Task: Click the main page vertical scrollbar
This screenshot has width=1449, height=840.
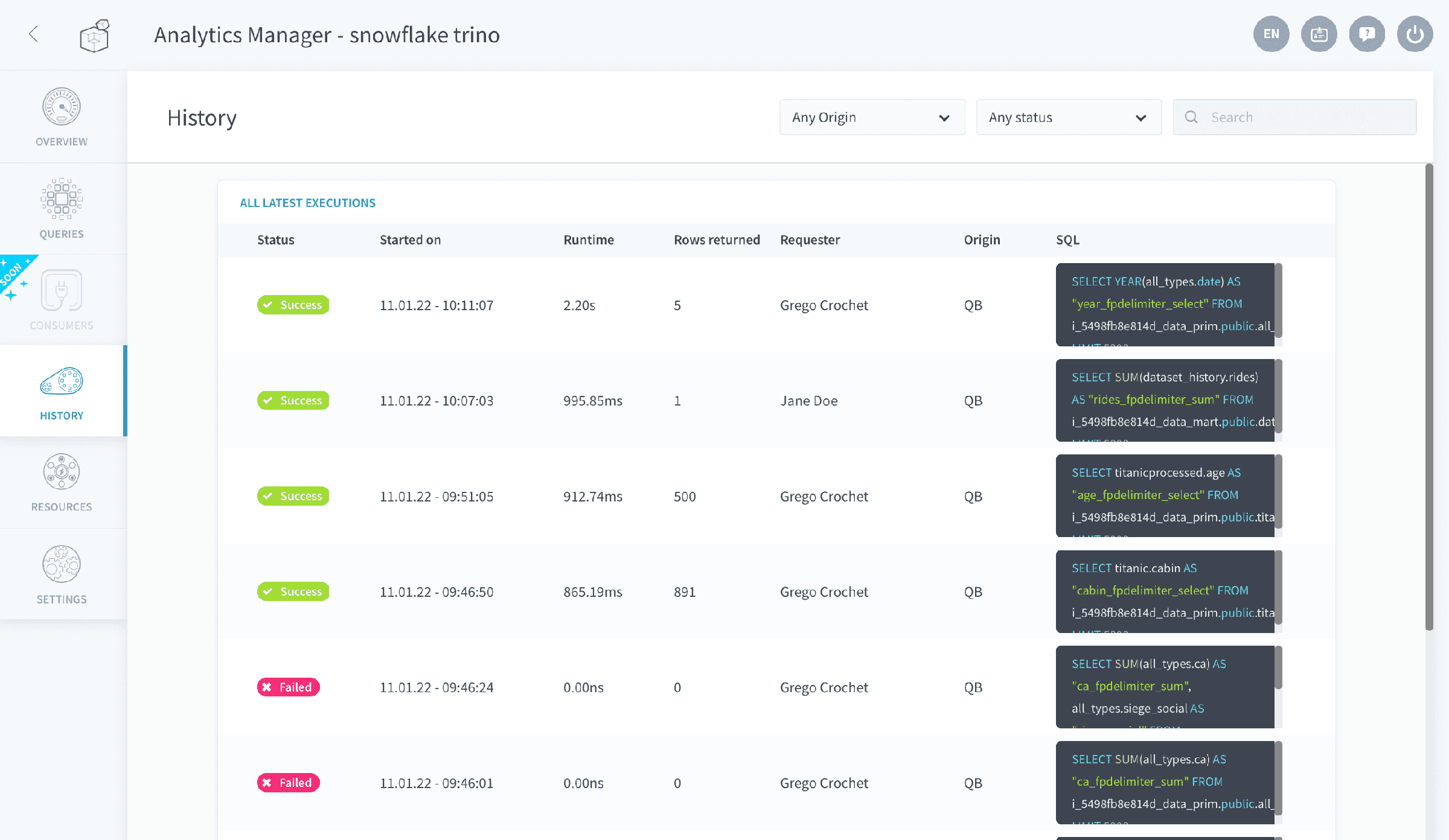Action: click(1429, 397)
